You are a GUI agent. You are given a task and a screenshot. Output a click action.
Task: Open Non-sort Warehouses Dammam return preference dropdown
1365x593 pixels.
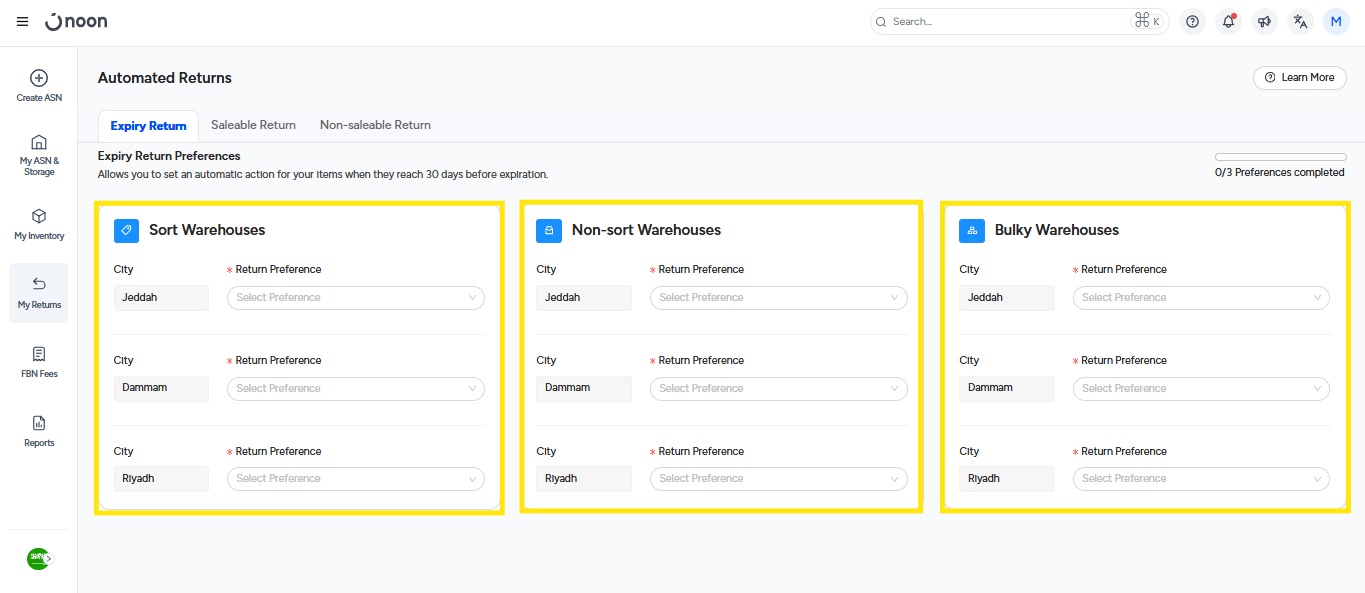(778, 389)
